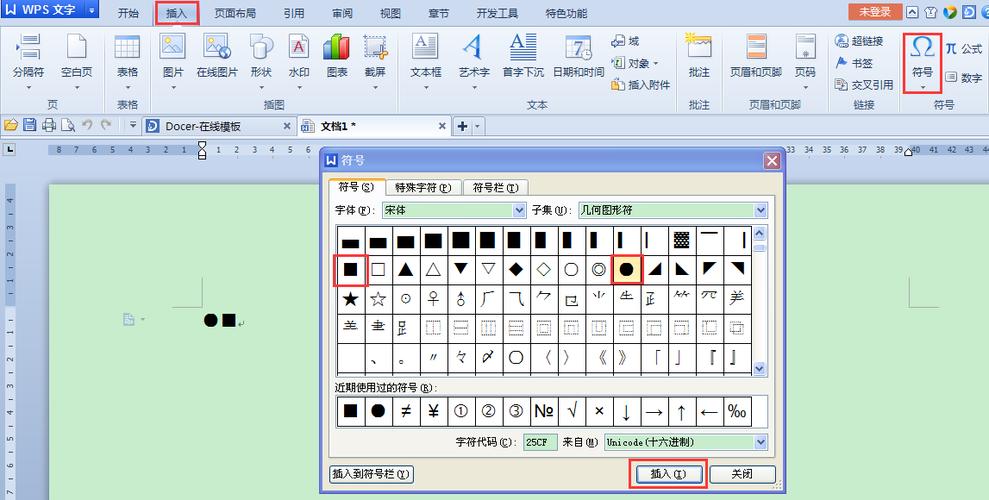Click the 数字 number tool
989x500 pixels.
pyautogui.click(x=963, y=78)
